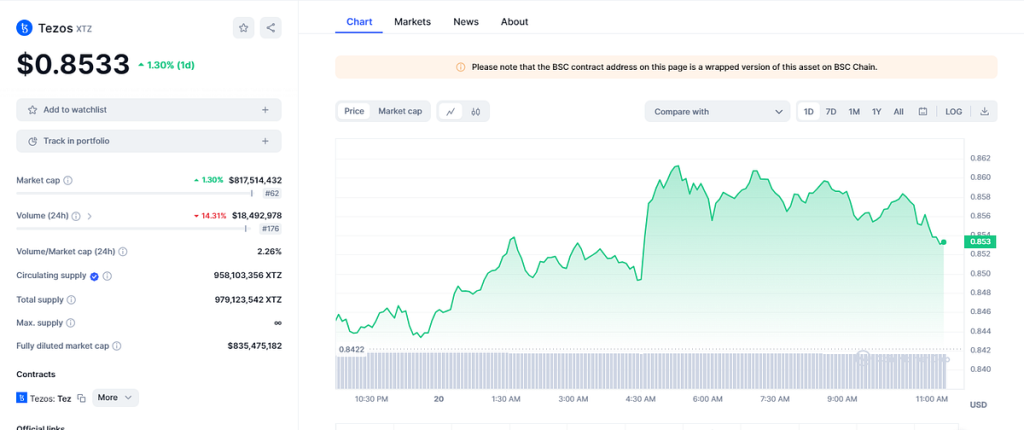
Task: Open the Markets tab
Action: (412, 21)
